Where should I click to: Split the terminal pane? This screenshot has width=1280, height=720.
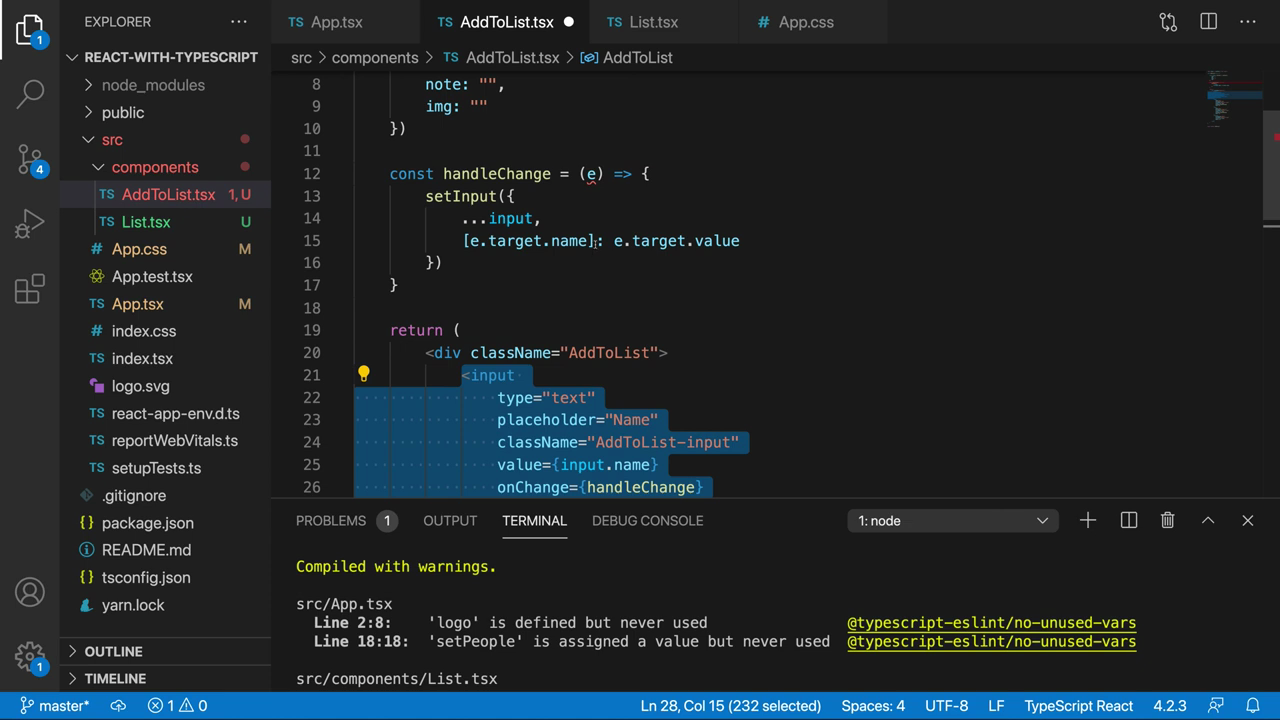pos(1129,520)
